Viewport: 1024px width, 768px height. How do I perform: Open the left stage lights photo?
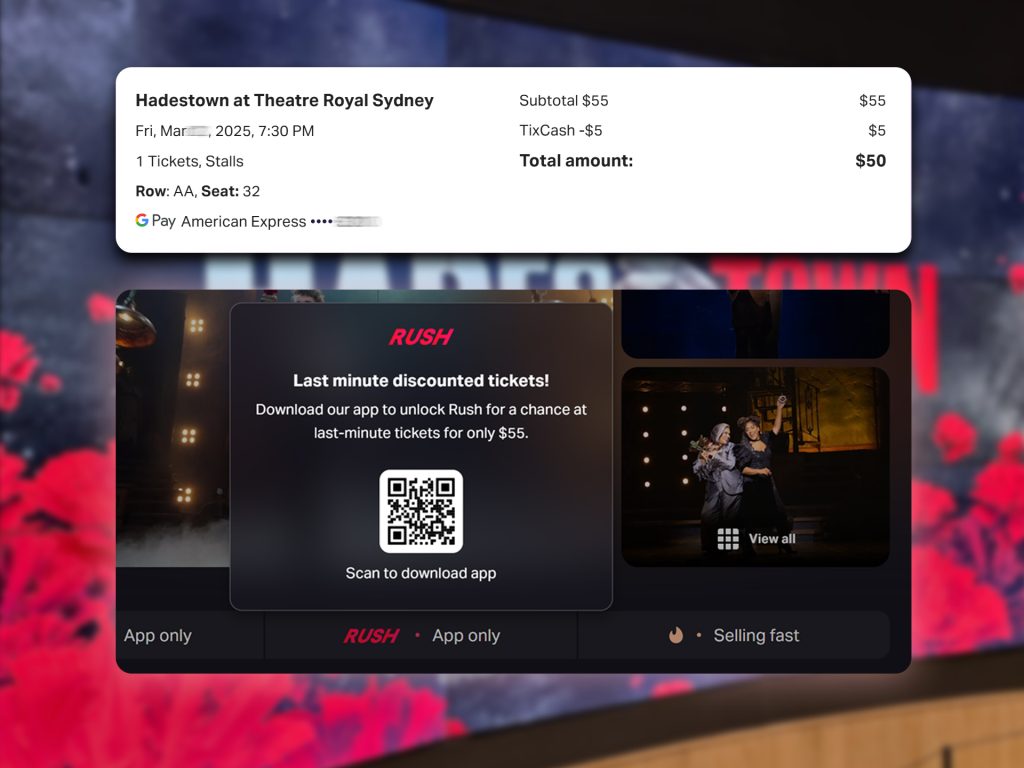[173, 429]
